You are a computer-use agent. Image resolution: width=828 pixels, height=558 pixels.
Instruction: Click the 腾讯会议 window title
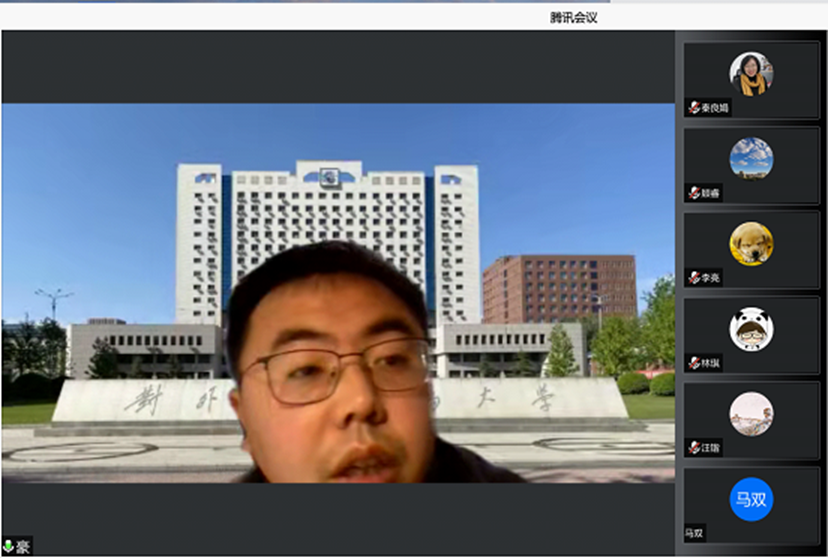click(x=573, y=17)
